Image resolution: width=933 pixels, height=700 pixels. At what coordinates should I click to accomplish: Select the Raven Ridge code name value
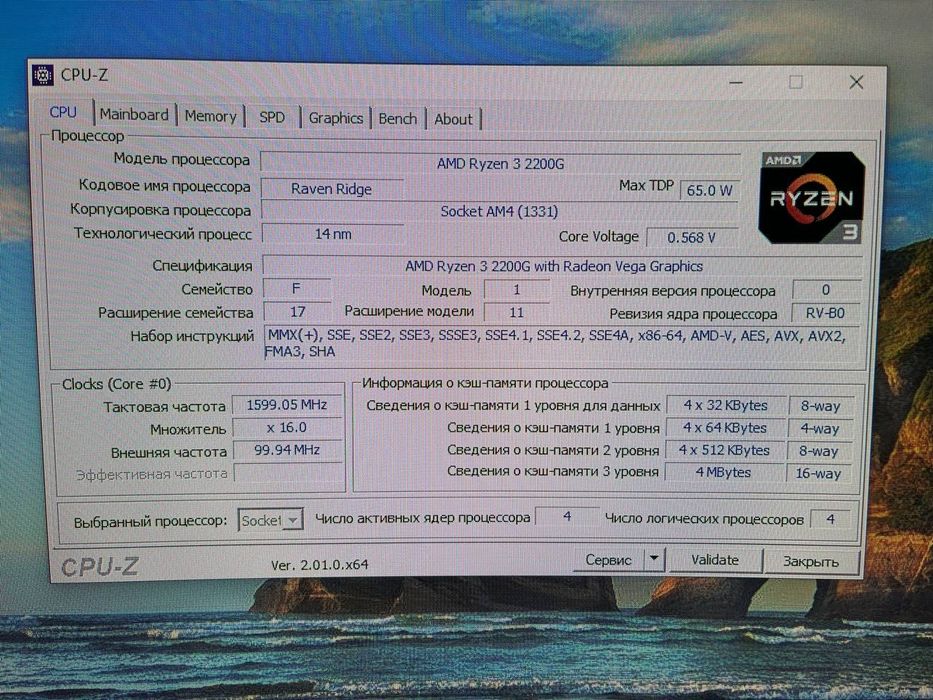(332, 189)
